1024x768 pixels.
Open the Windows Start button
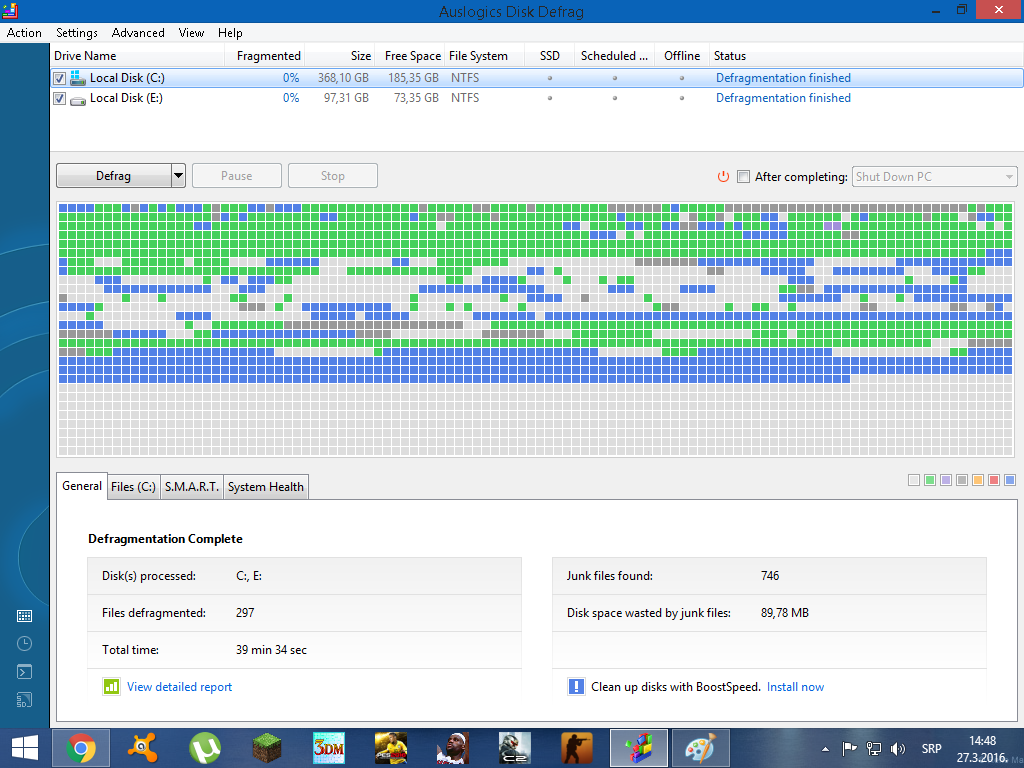(25, 748)
